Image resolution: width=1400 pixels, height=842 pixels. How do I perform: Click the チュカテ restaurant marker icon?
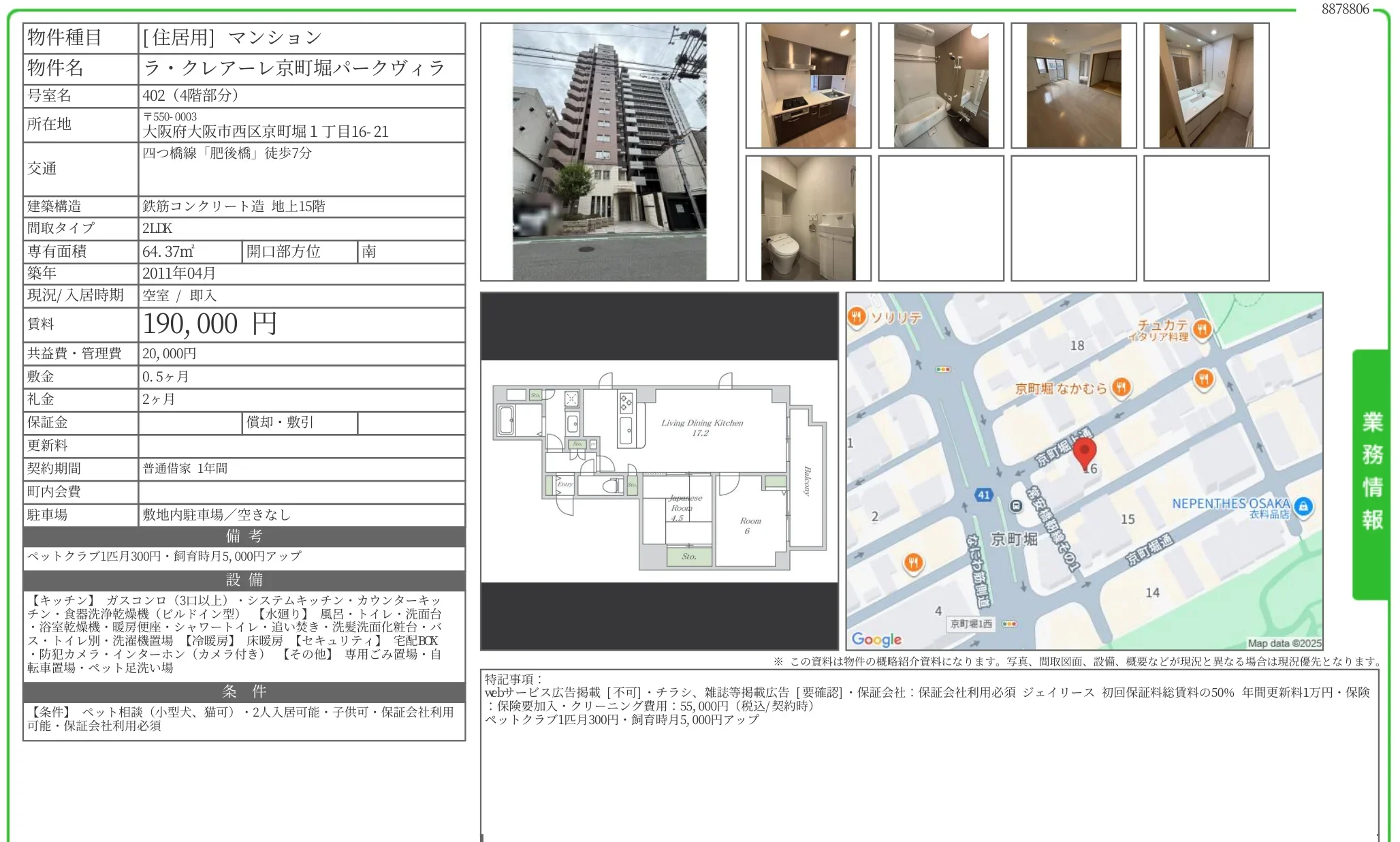1203,330
